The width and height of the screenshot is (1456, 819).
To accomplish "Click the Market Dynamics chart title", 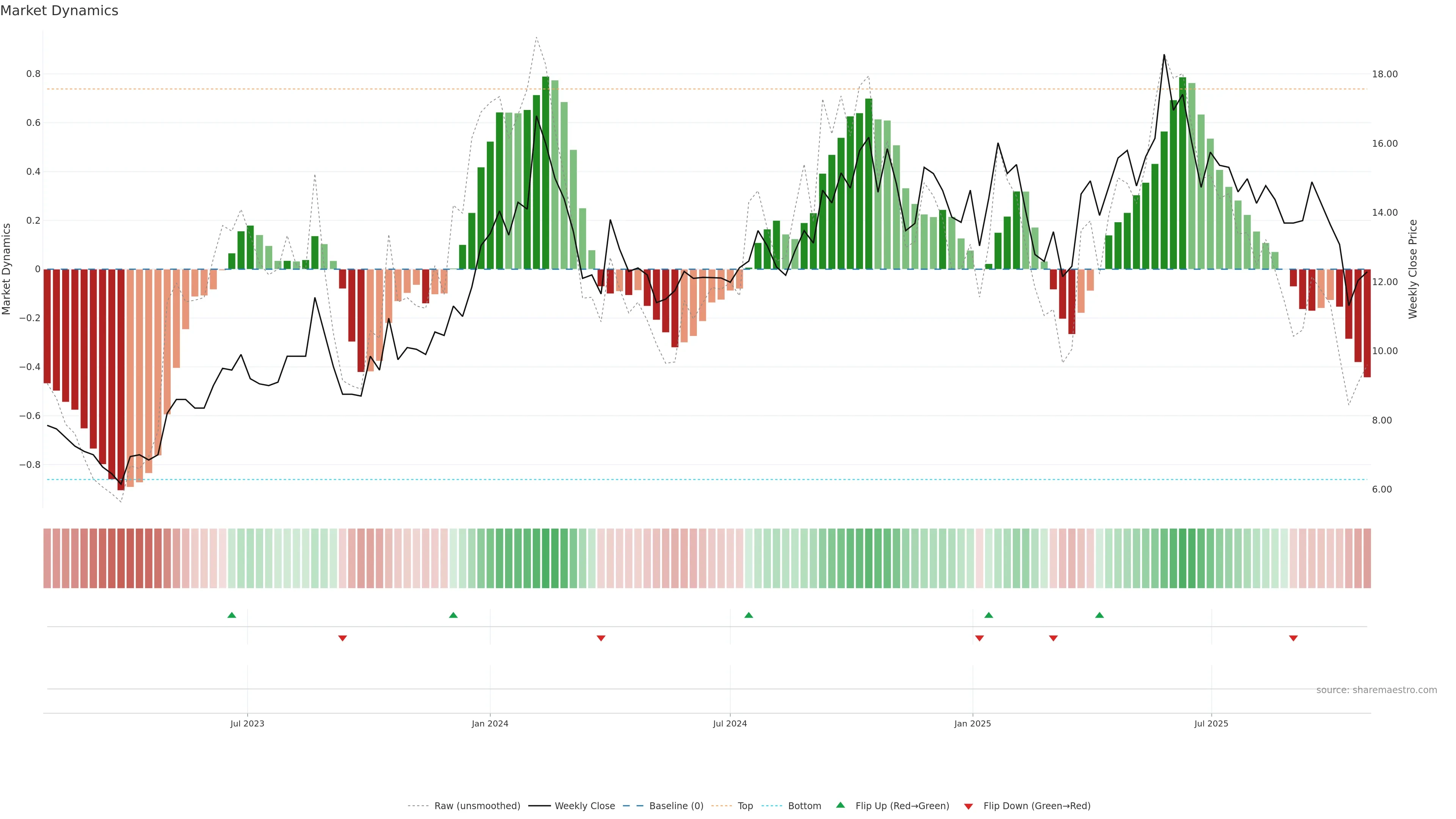I will pos(60,11).
